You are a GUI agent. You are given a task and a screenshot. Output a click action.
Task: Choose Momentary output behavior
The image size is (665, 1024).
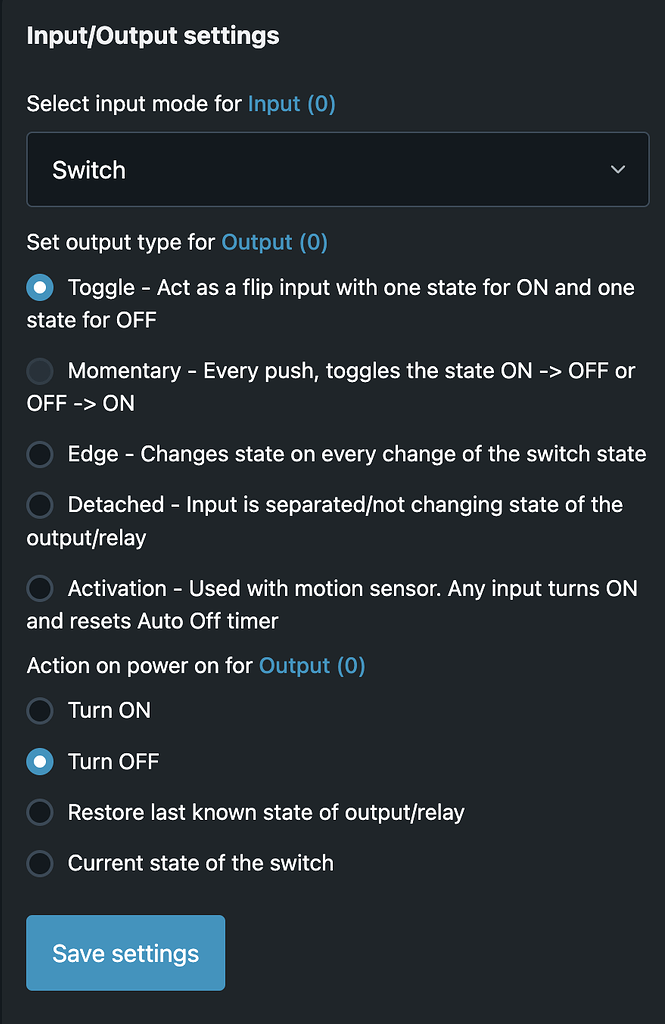[x=39, y=370]
